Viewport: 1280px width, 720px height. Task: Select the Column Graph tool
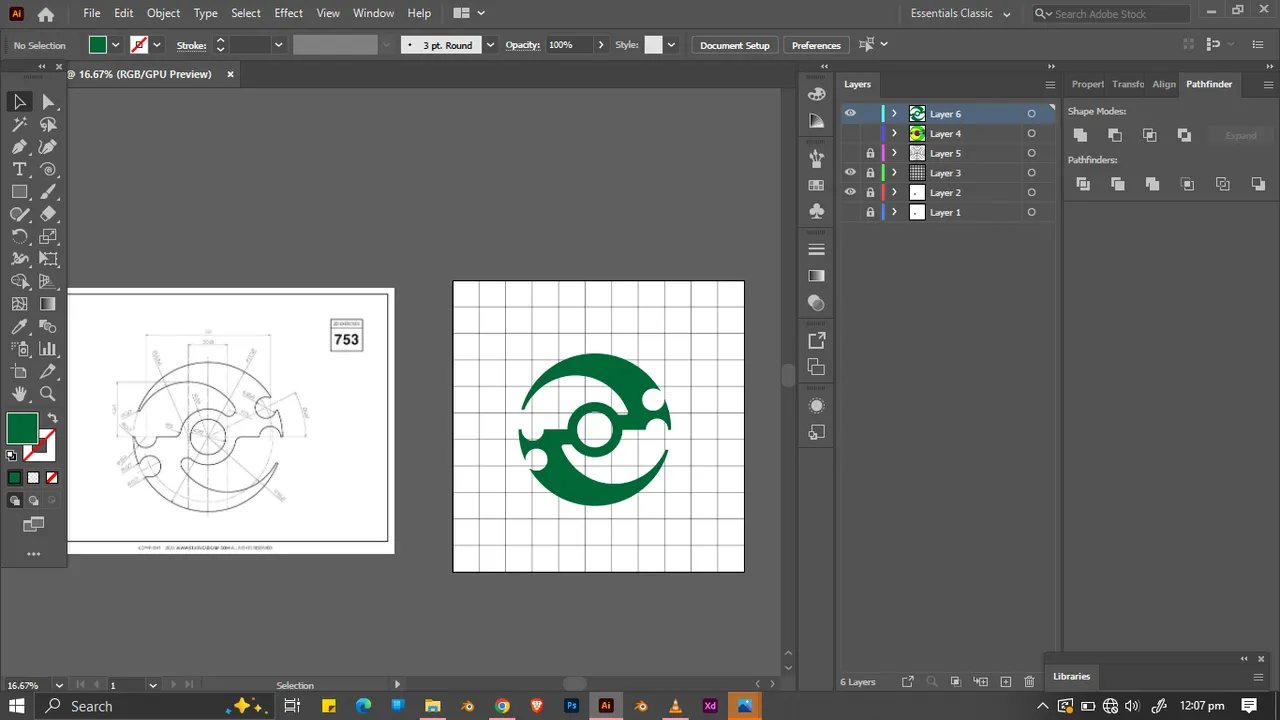tap(48, 349)
